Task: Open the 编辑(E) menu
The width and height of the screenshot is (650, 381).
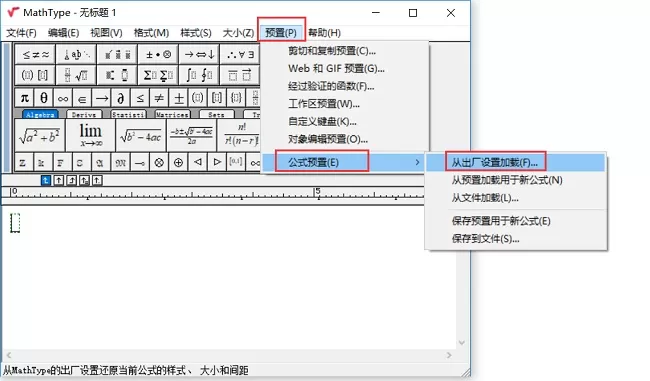Action: [x=63, y=33]
